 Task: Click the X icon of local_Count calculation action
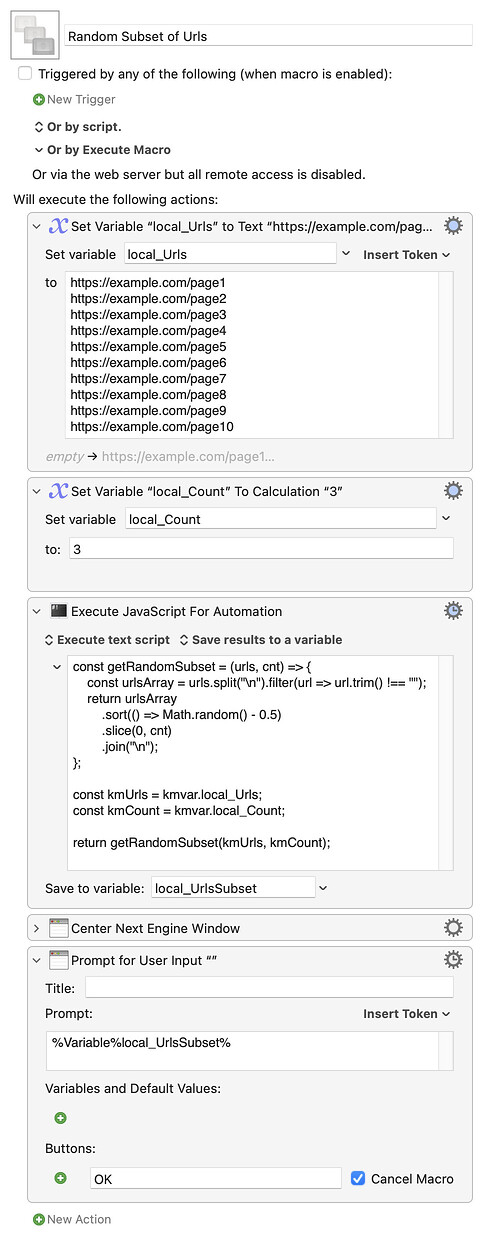point(58,491)
